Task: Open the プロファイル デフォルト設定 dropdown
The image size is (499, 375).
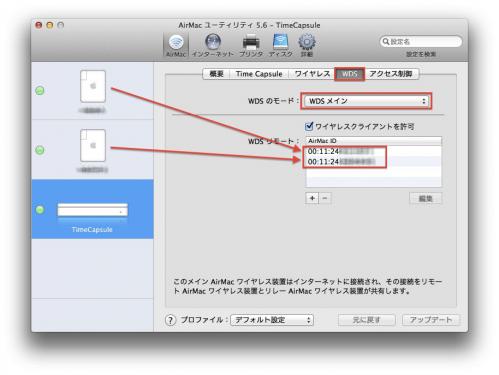Action: click(x=272, y=320)
